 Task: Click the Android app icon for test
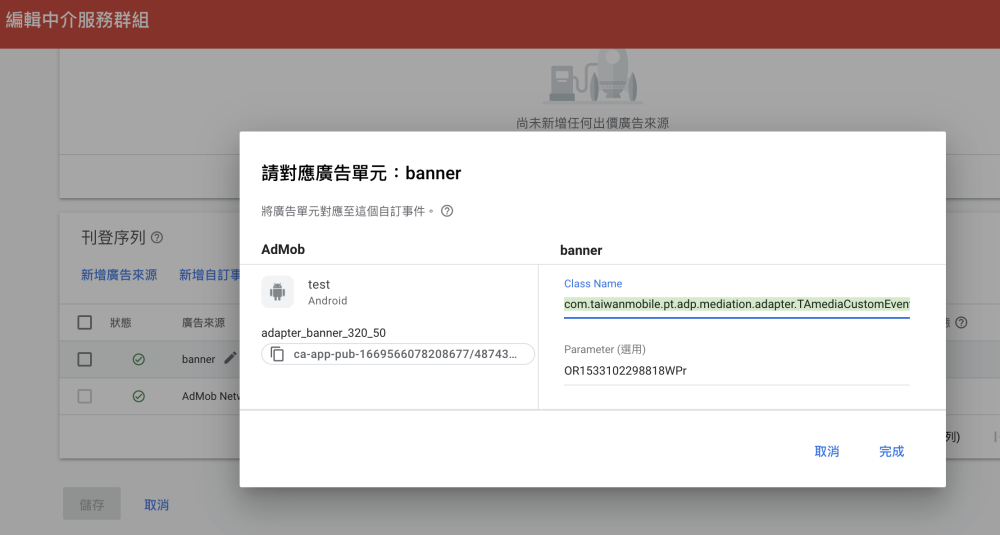click(277, 292)
